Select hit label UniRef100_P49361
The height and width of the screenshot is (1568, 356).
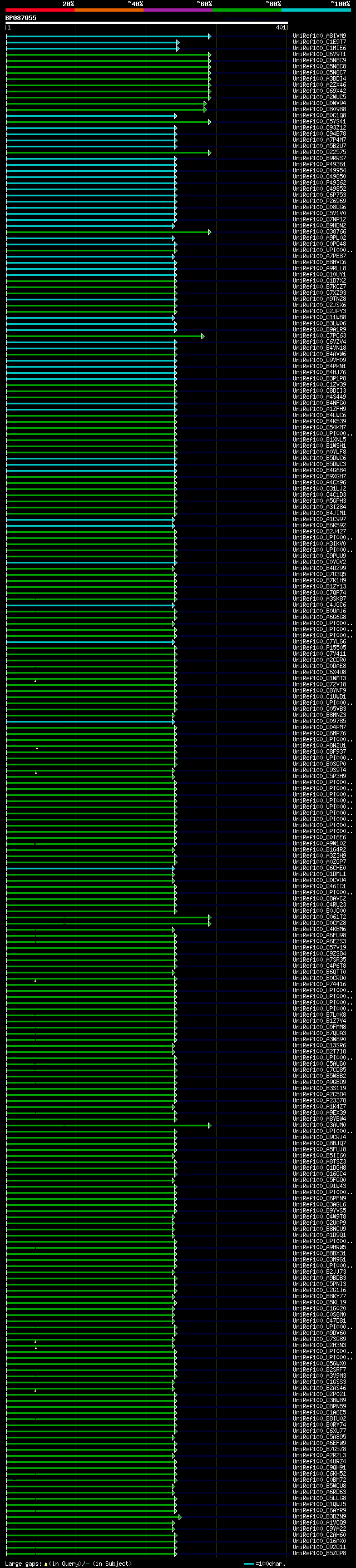(x=319, y=164)
